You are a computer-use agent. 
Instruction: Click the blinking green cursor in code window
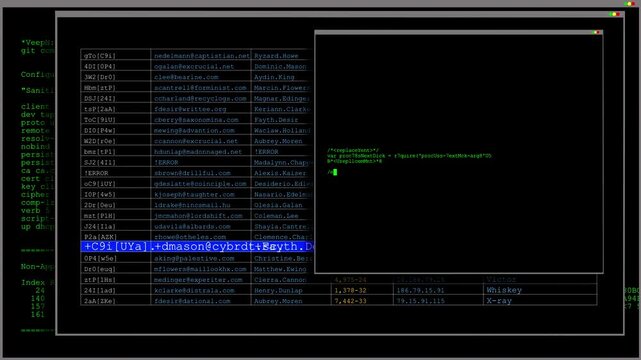[335, 172]
